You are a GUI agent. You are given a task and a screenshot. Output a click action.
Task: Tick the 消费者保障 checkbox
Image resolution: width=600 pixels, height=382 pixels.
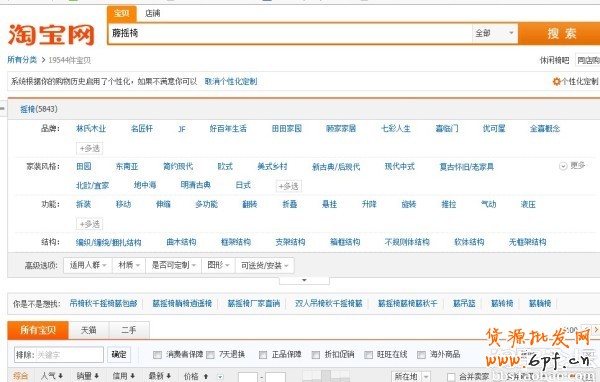click(x=157, y=355)
